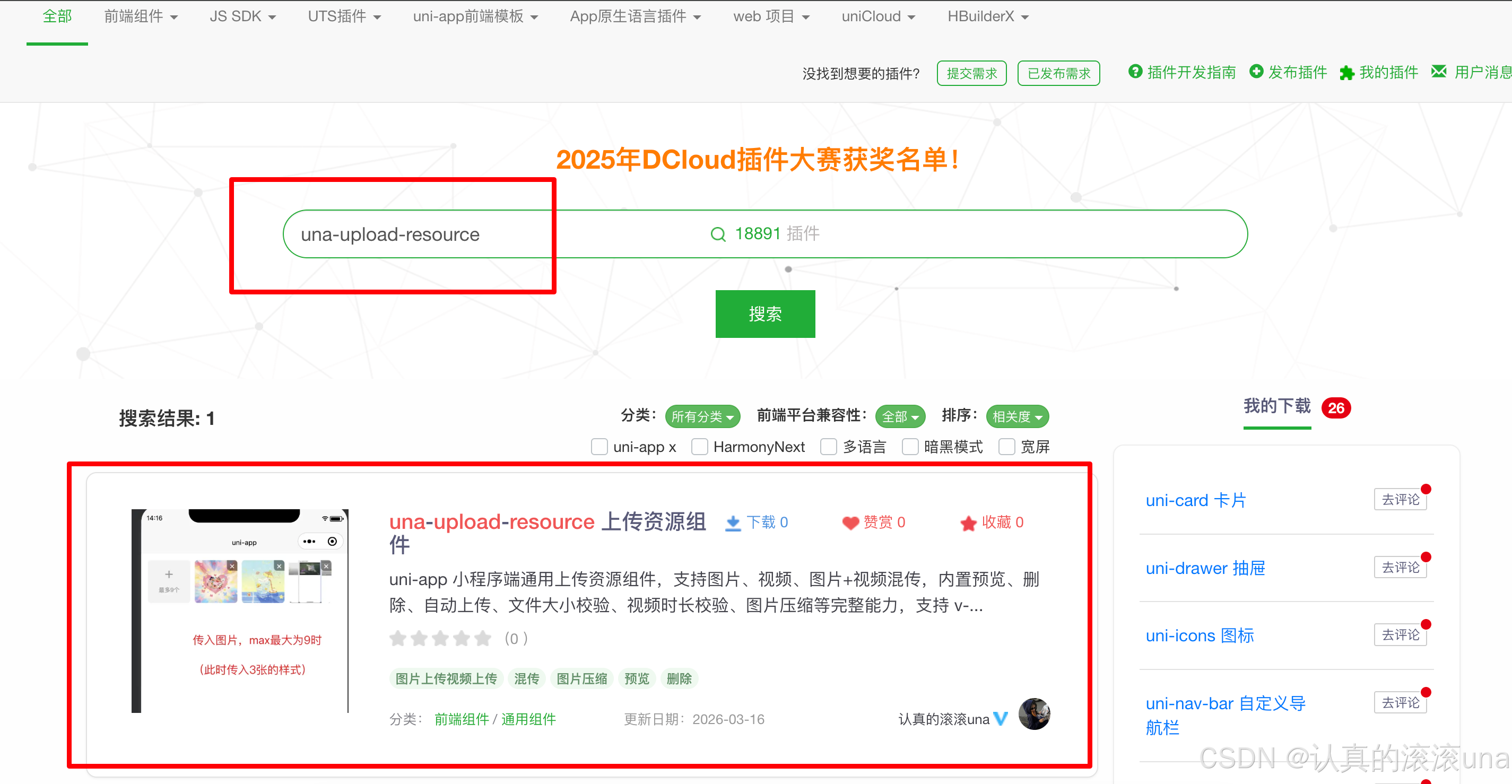Expand the JS SDK menu

pos(242,16)
